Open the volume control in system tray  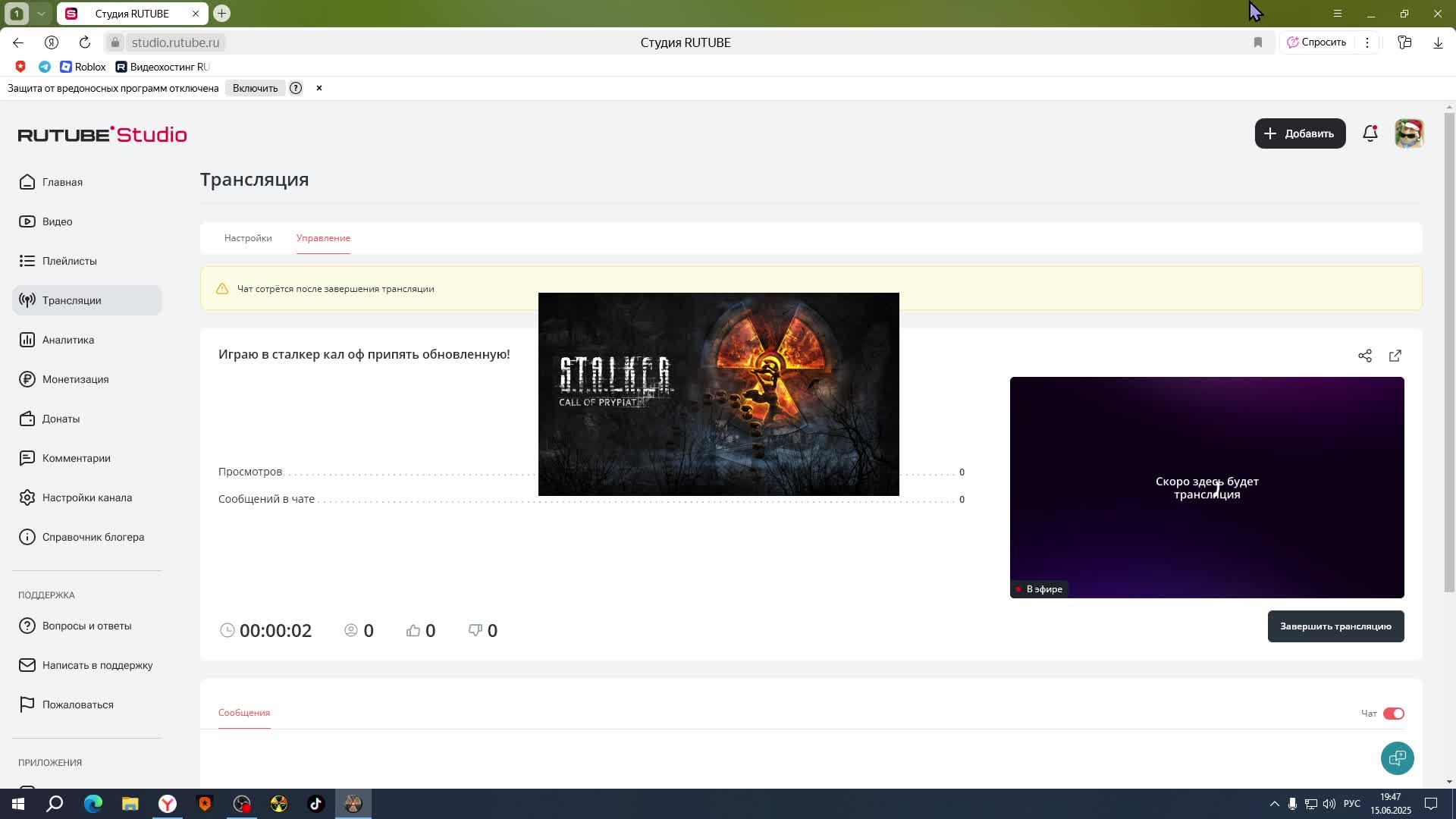pyautogui.click(x=1329, y=804)
